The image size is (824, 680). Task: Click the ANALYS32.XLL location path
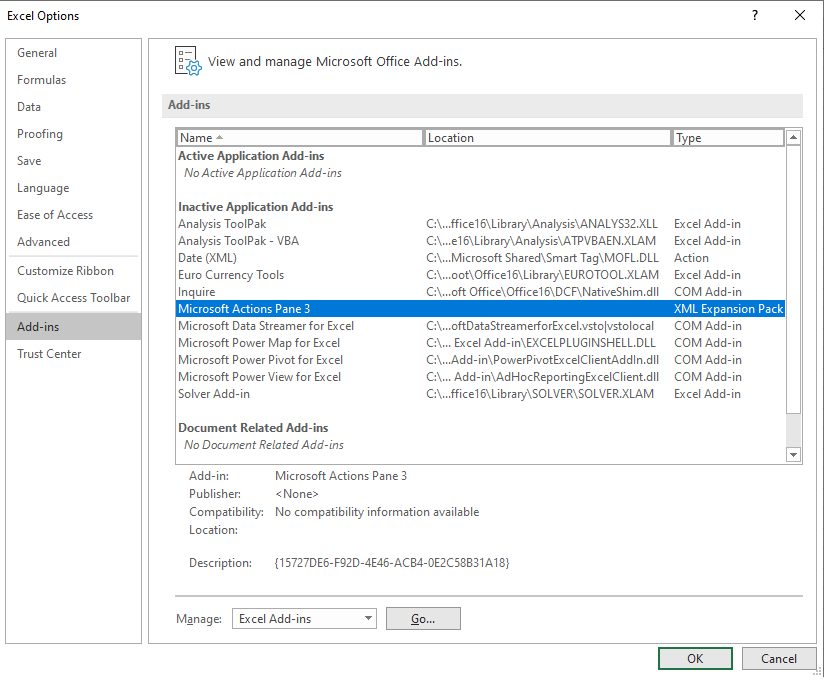[542, 224]
